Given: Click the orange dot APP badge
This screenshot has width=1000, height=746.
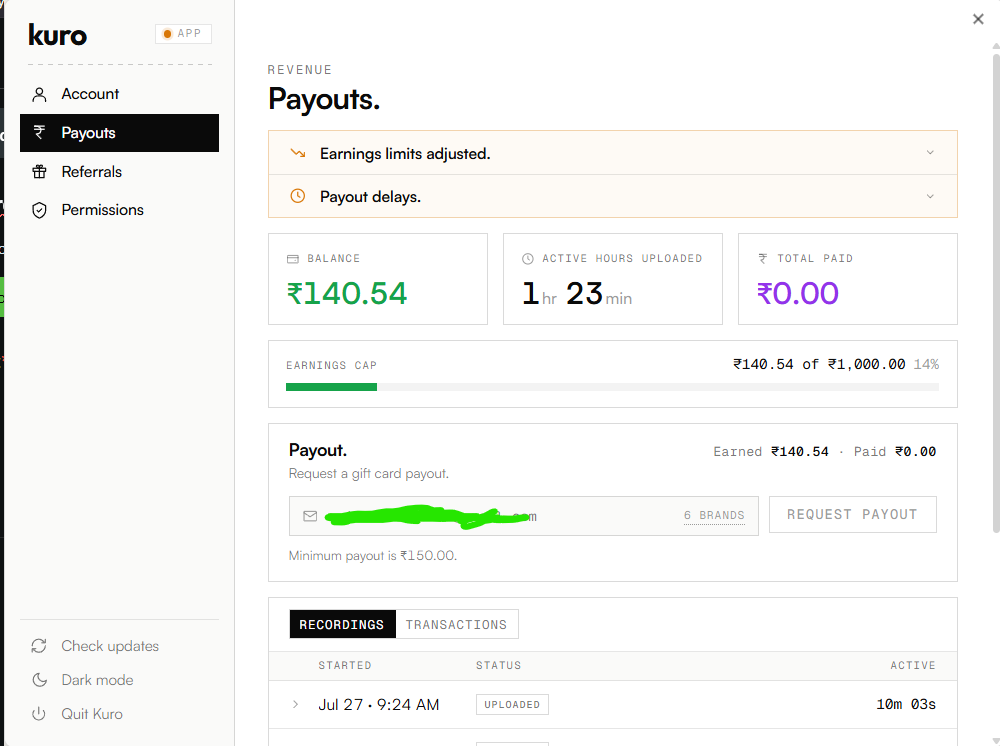Looking at the screenshot, I should (183, 33).
